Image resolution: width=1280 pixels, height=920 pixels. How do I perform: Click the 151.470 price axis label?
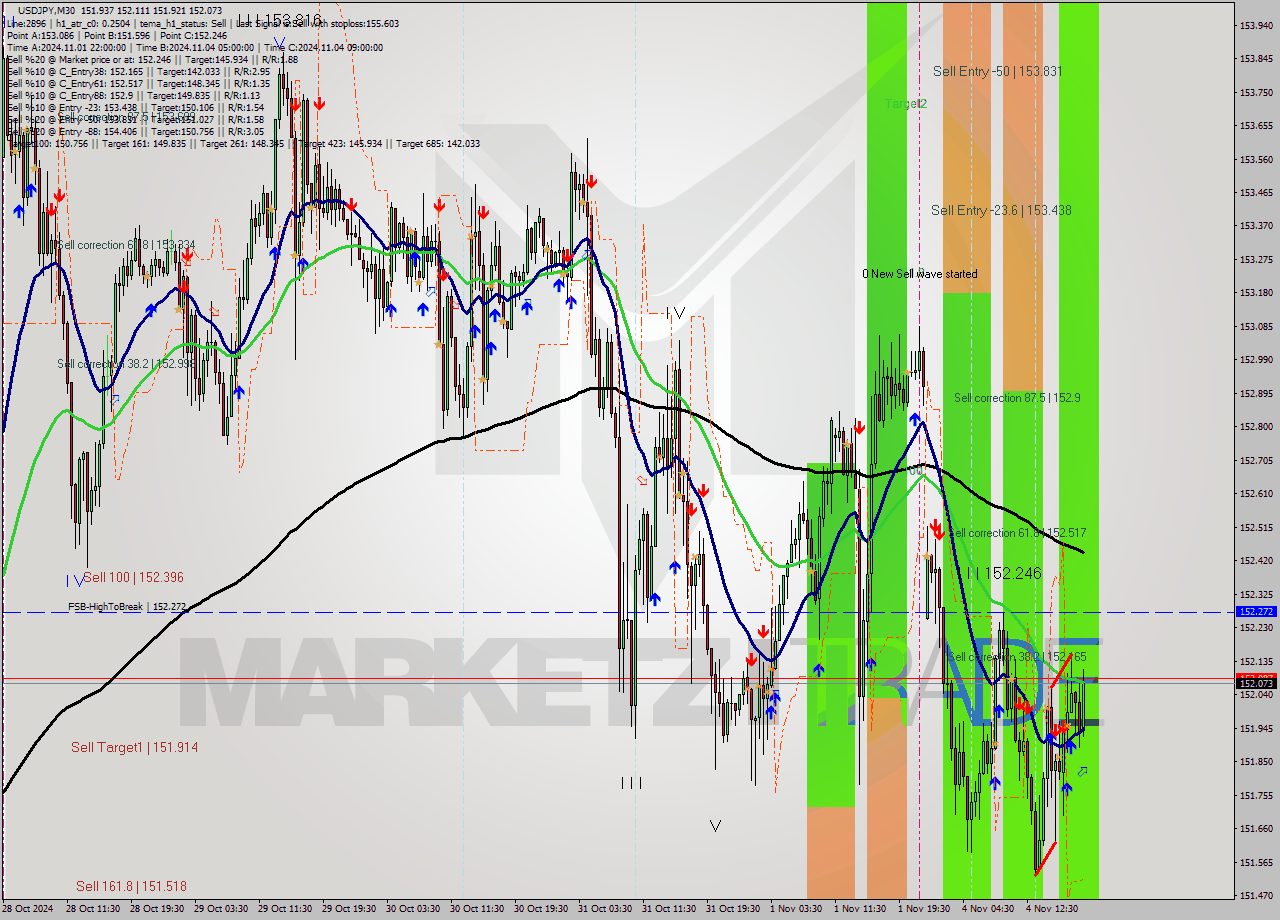1256,895
